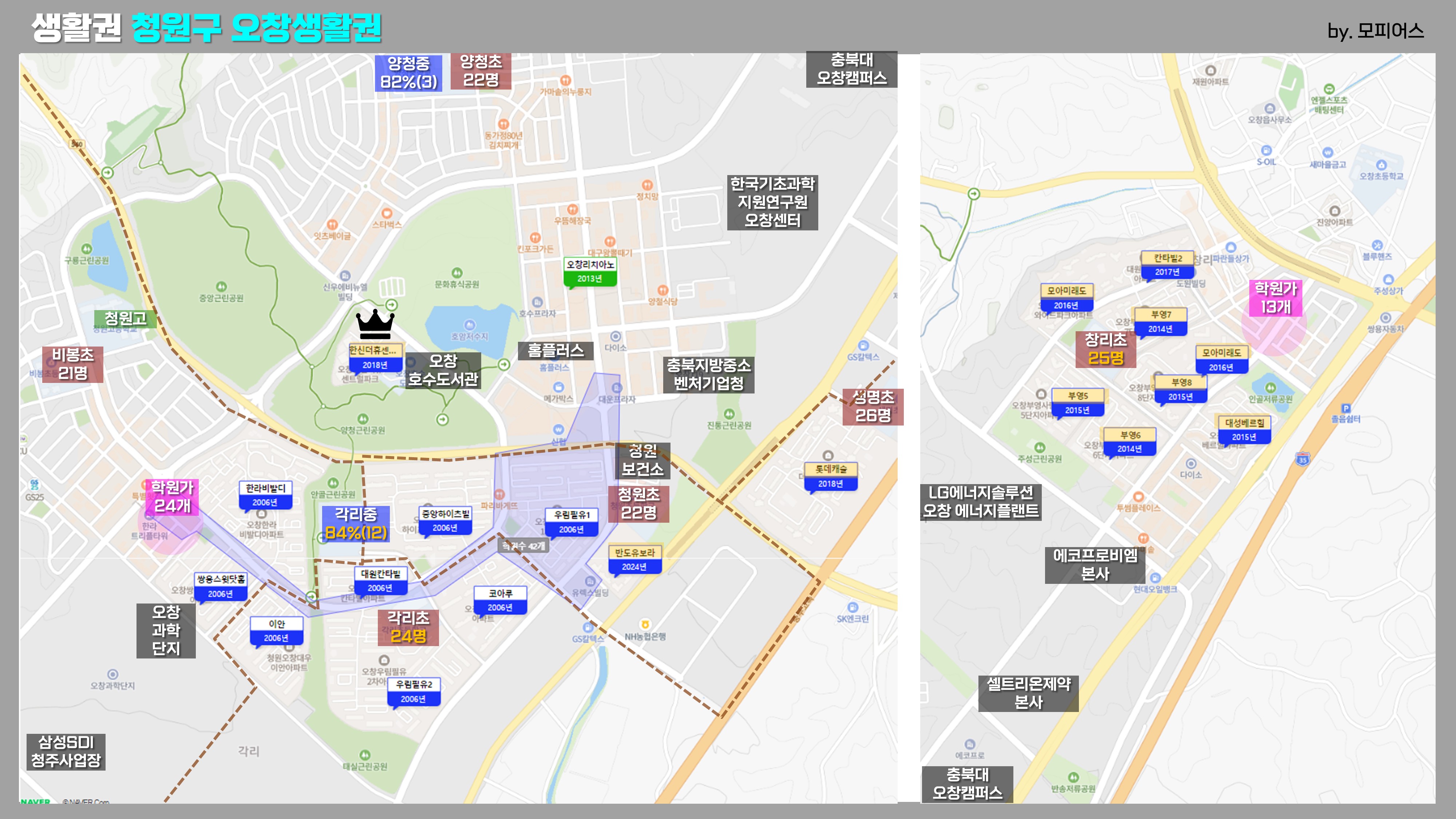Image resolution: width=1456 pixels, height=819 pixels.
Task: Click the parking P icon near 졸음쉼터
Action: point(1346,408)
